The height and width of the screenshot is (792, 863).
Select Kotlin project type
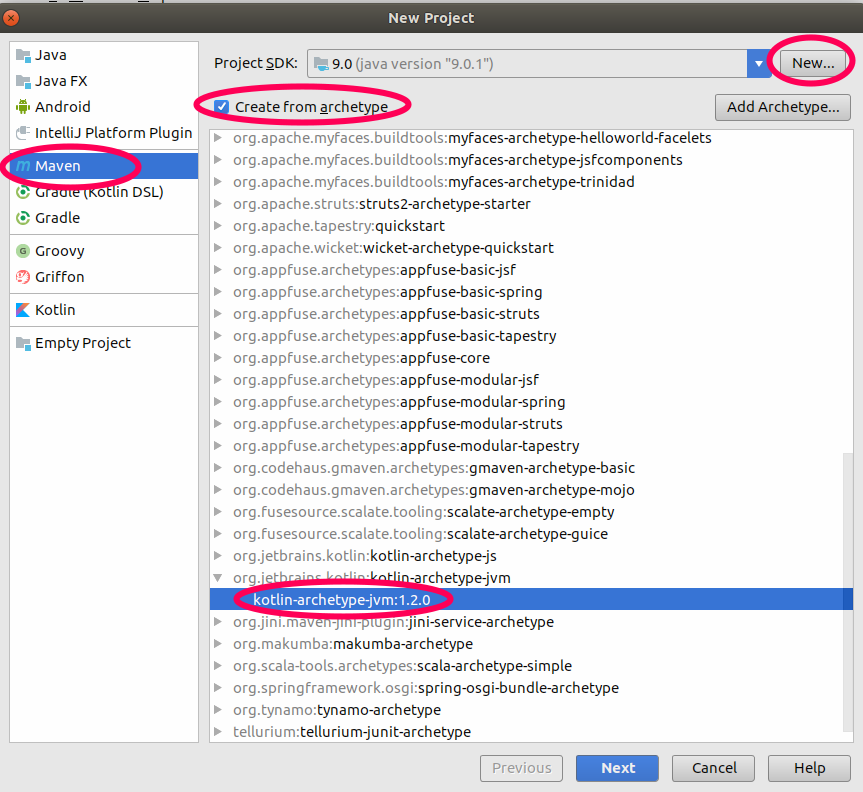(x=104, y=310)
